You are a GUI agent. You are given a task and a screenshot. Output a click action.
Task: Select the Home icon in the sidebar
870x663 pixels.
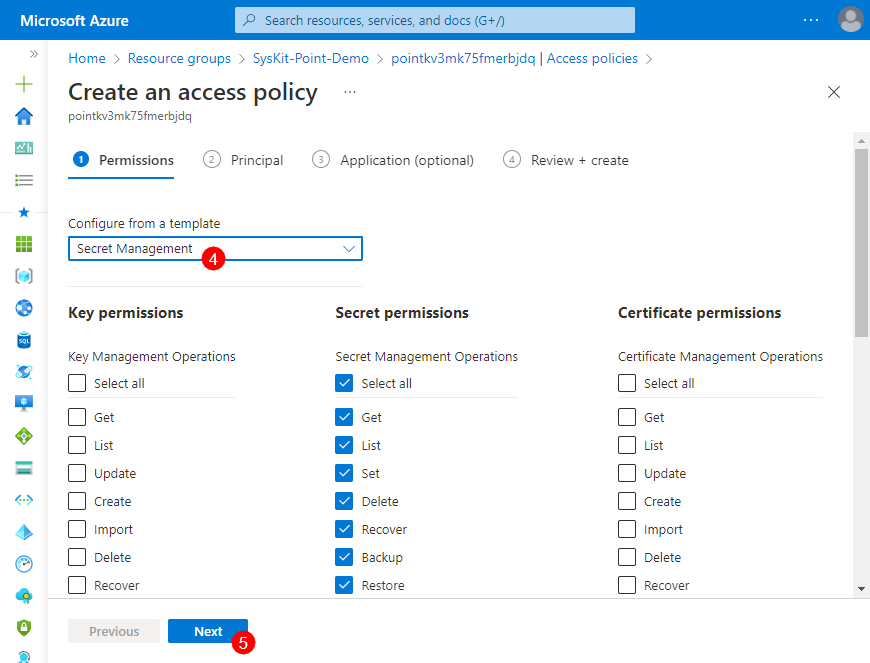(x=23, y=116)
